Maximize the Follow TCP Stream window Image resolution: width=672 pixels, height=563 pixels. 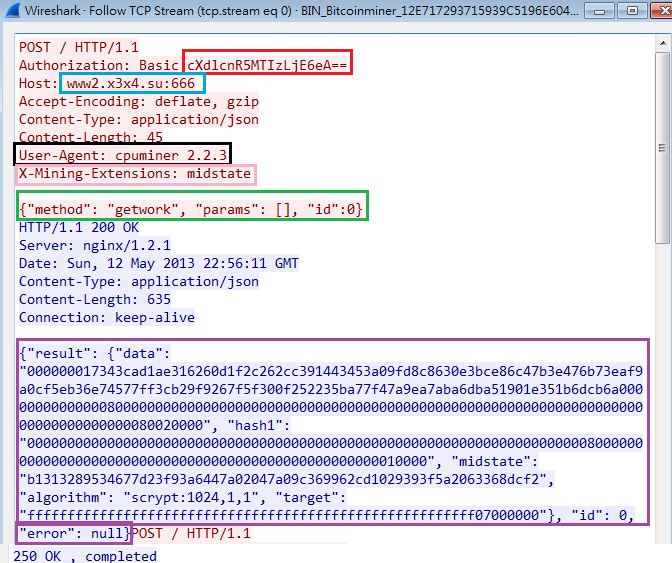(632, 11)
